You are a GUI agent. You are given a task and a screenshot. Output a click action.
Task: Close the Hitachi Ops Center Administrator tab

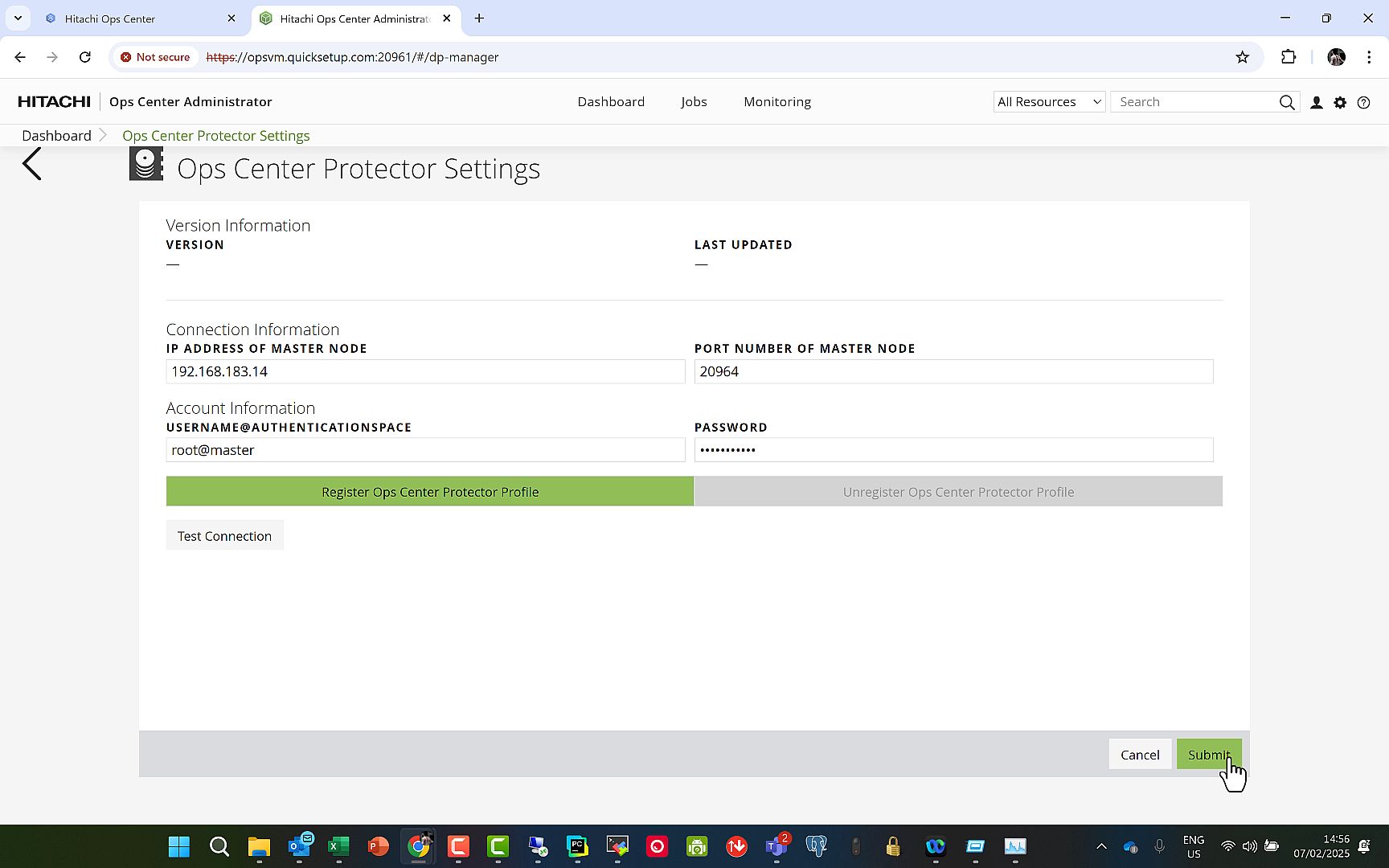pos(447,18)
